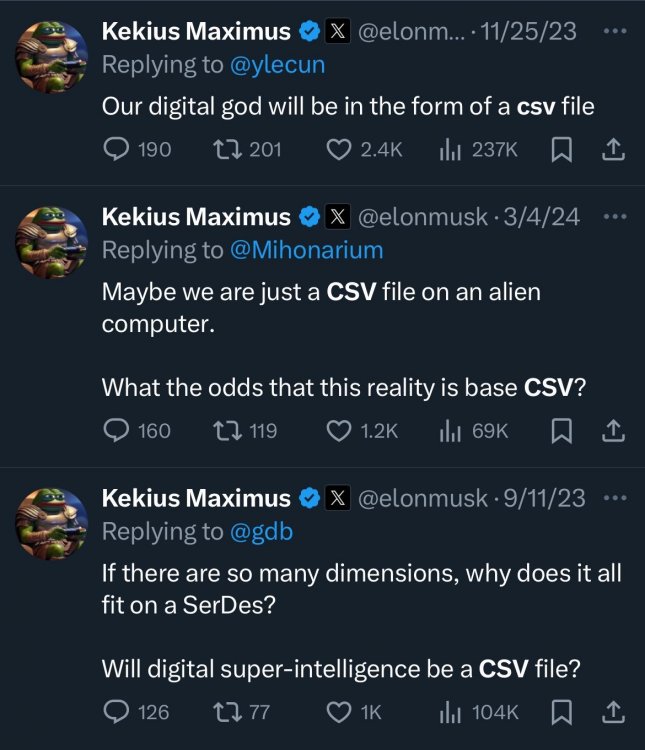
Task: Like the alien computer CSV tweet
Action: 341,430
